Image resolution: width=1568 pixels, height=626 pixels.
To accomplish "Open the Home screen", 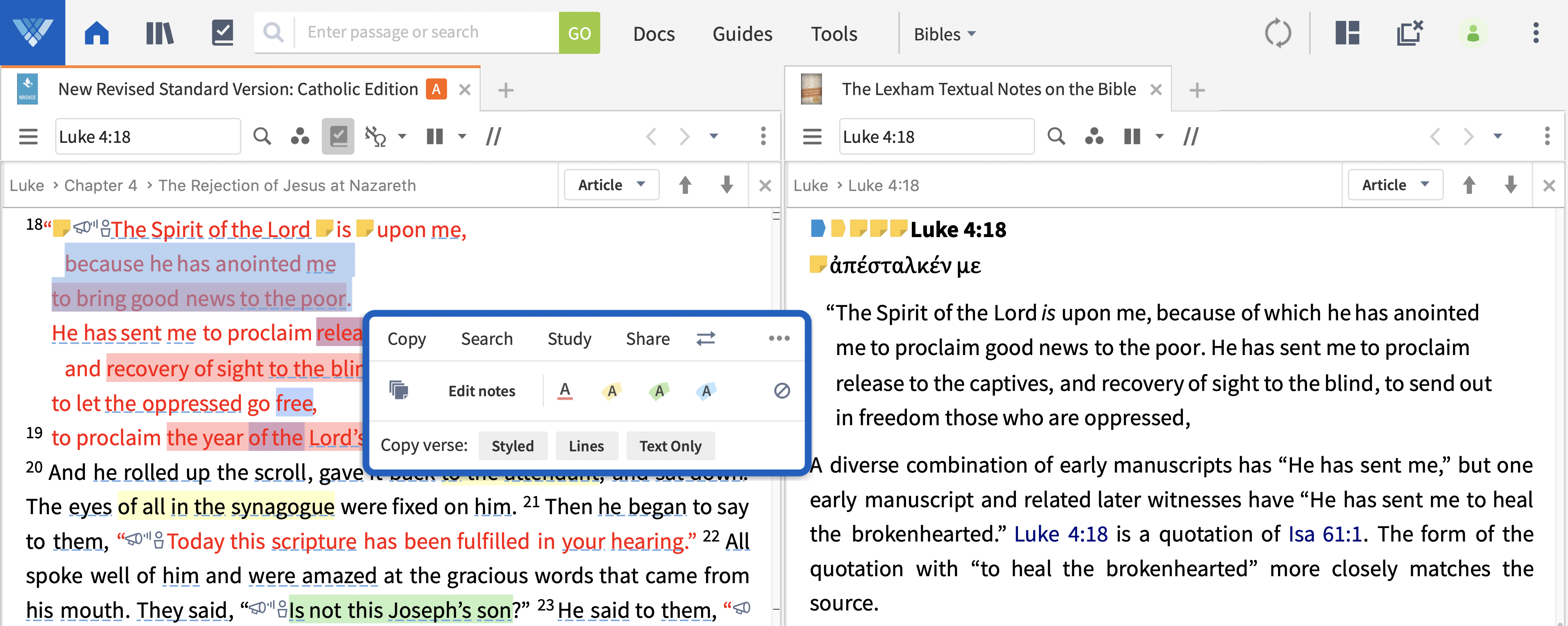I will click(96, 33).
